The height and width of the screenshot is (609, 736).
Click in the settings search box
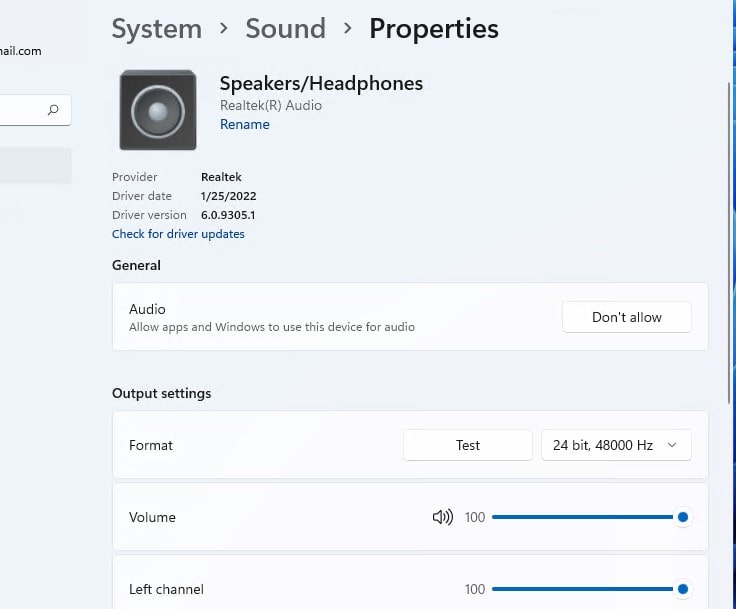[x=22, y=111]
